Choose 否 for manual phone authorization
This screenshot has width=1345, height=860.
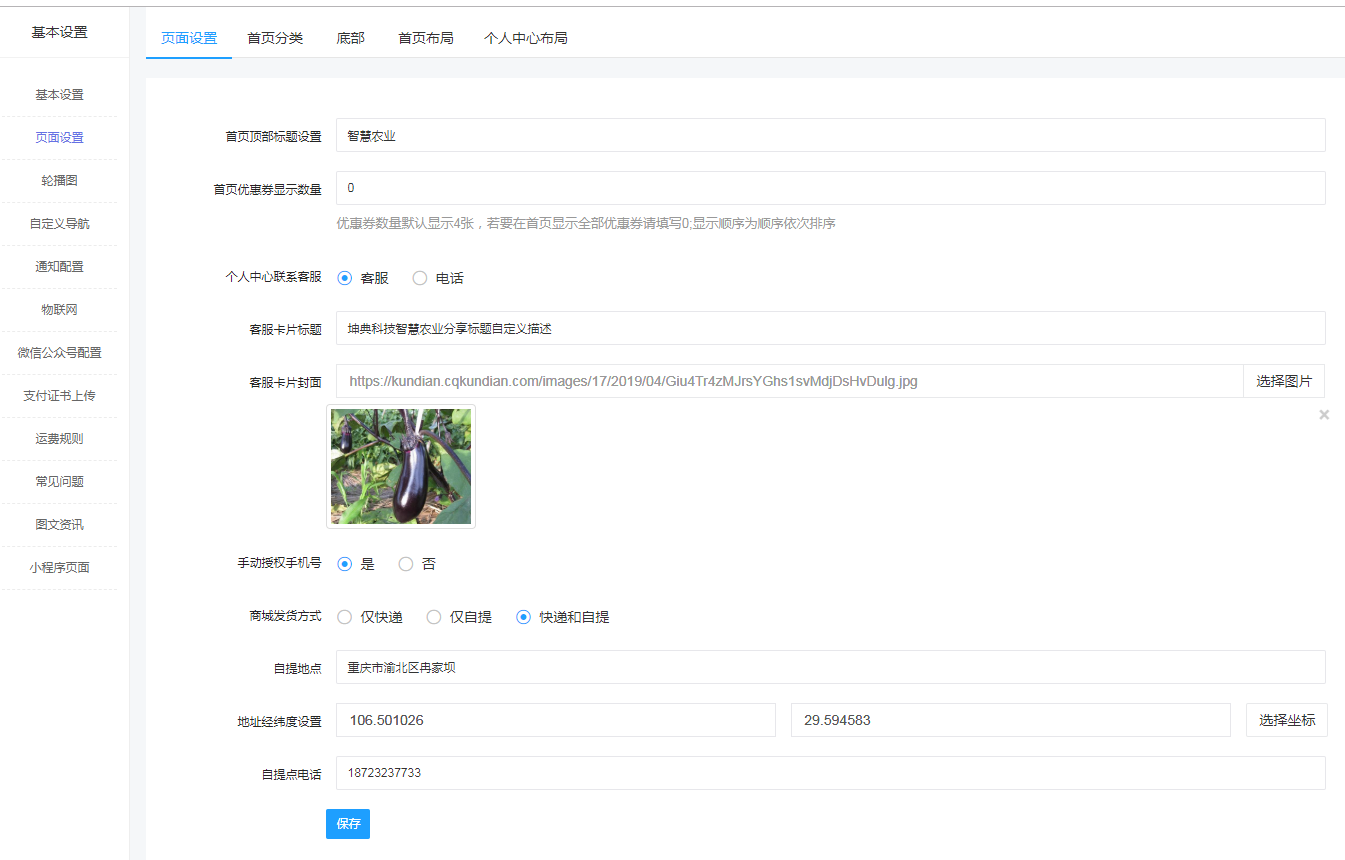click(406, 564)
